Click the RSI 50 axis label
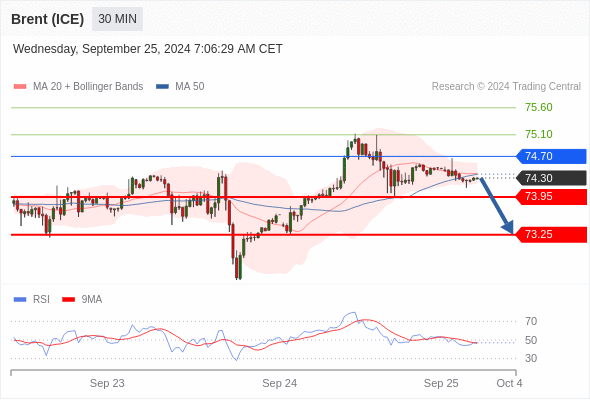The image size is (590, 400). click(531, 340)
